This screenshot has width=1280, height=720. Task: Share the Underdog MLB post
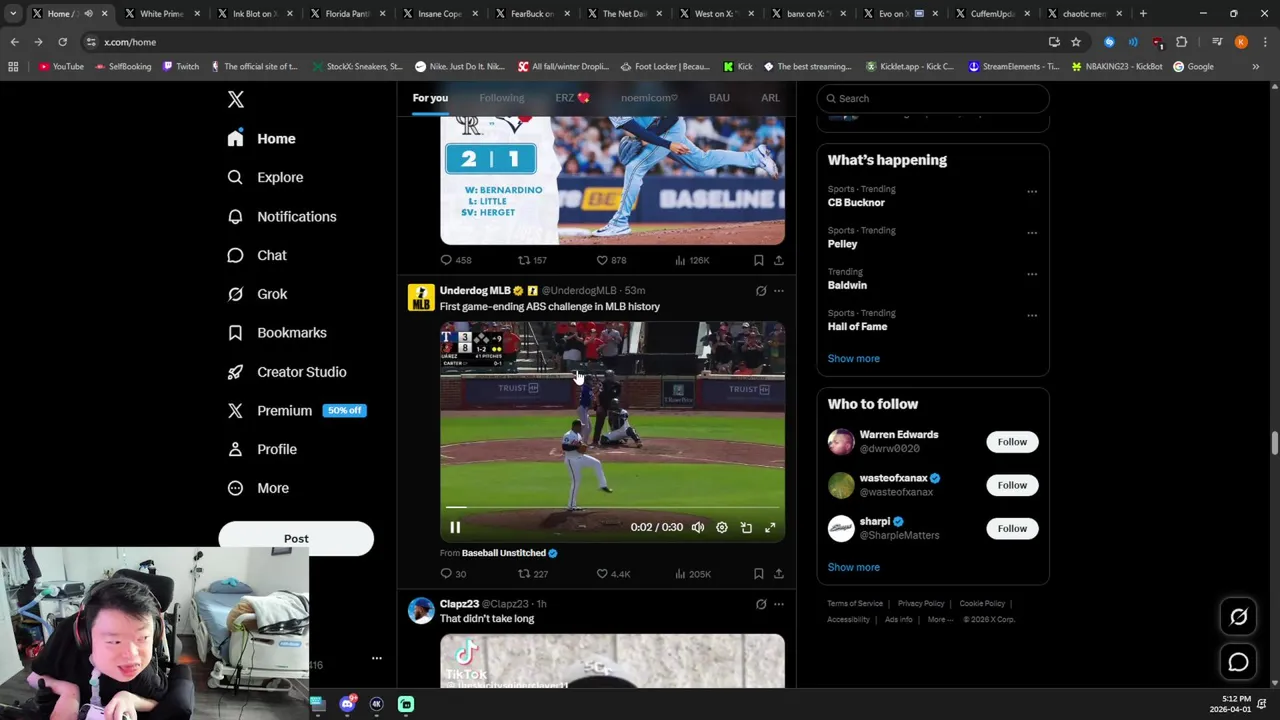[778, 574]
